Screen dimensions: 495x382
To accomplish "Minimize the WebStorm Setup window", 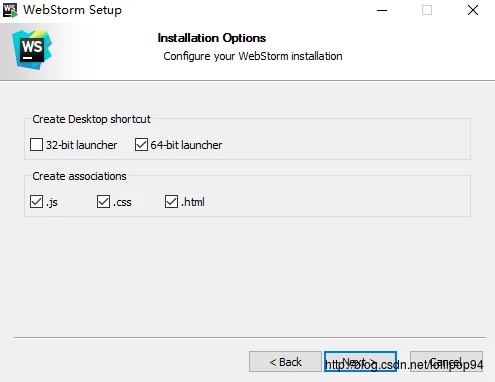I will (x=382, y=10).
